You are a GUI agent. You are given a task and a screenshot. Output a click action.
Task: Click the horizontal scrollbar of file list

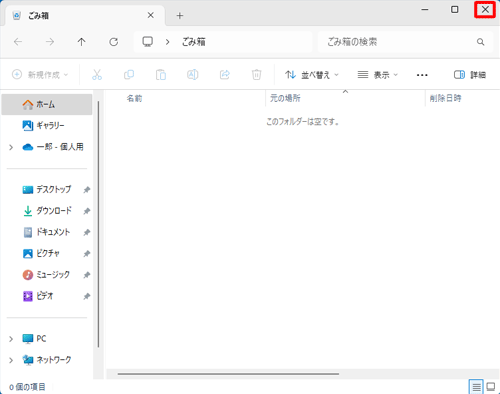coord(228,374)
